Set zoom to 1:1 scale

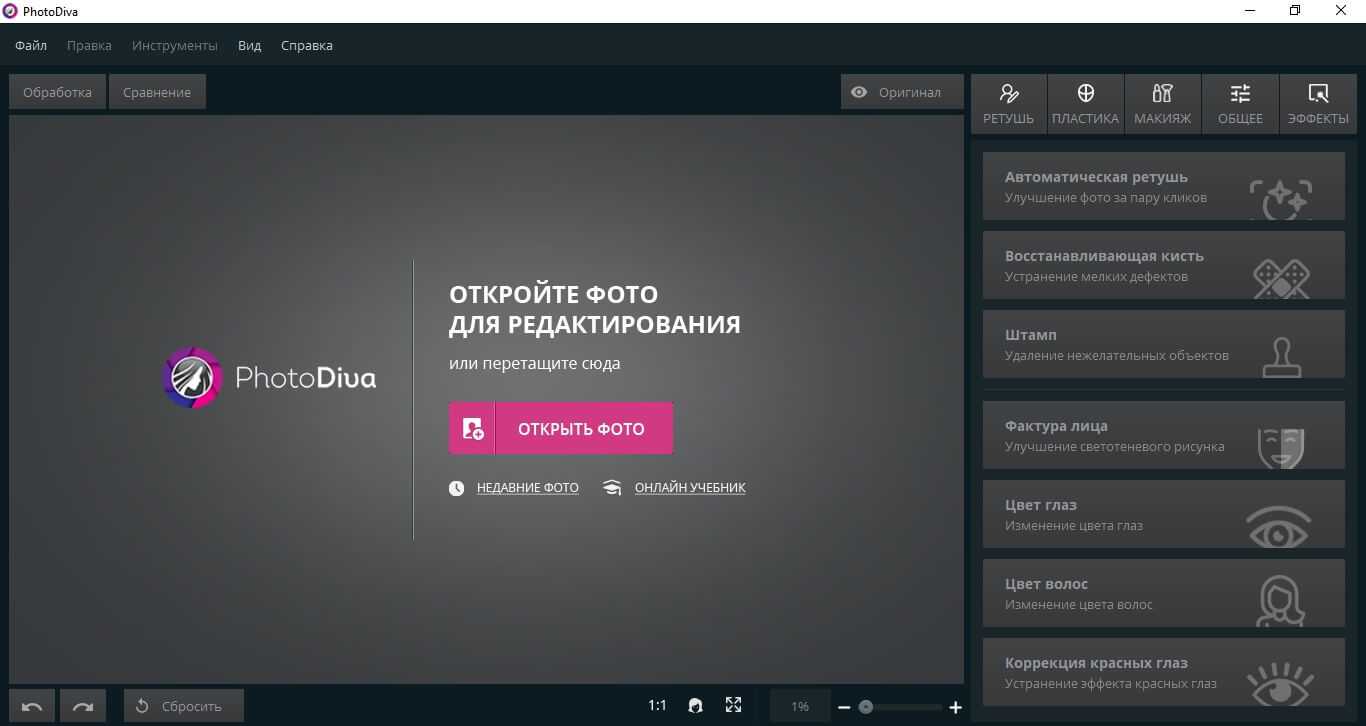(x=657, y=706)
